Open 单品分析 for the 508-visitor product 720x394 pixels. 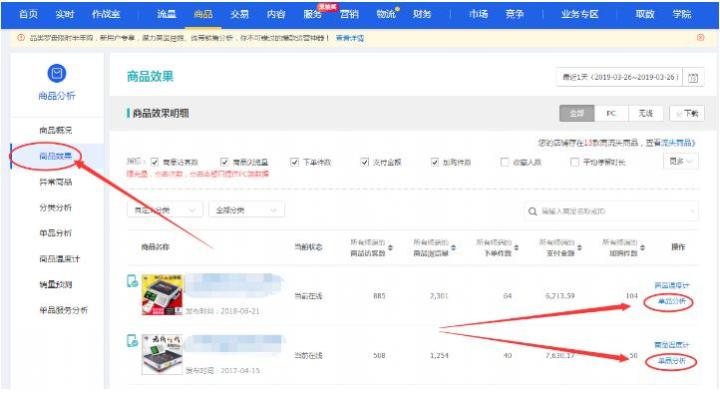[672, 361]
